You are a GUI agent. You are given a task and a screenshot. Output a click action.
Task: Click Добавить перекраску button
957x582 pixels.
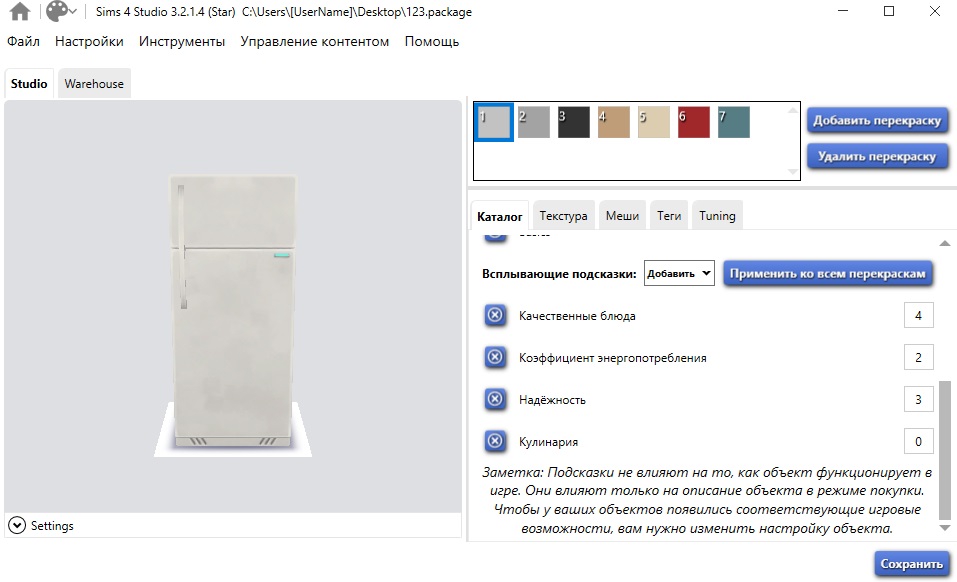click(x=877, y=120)
